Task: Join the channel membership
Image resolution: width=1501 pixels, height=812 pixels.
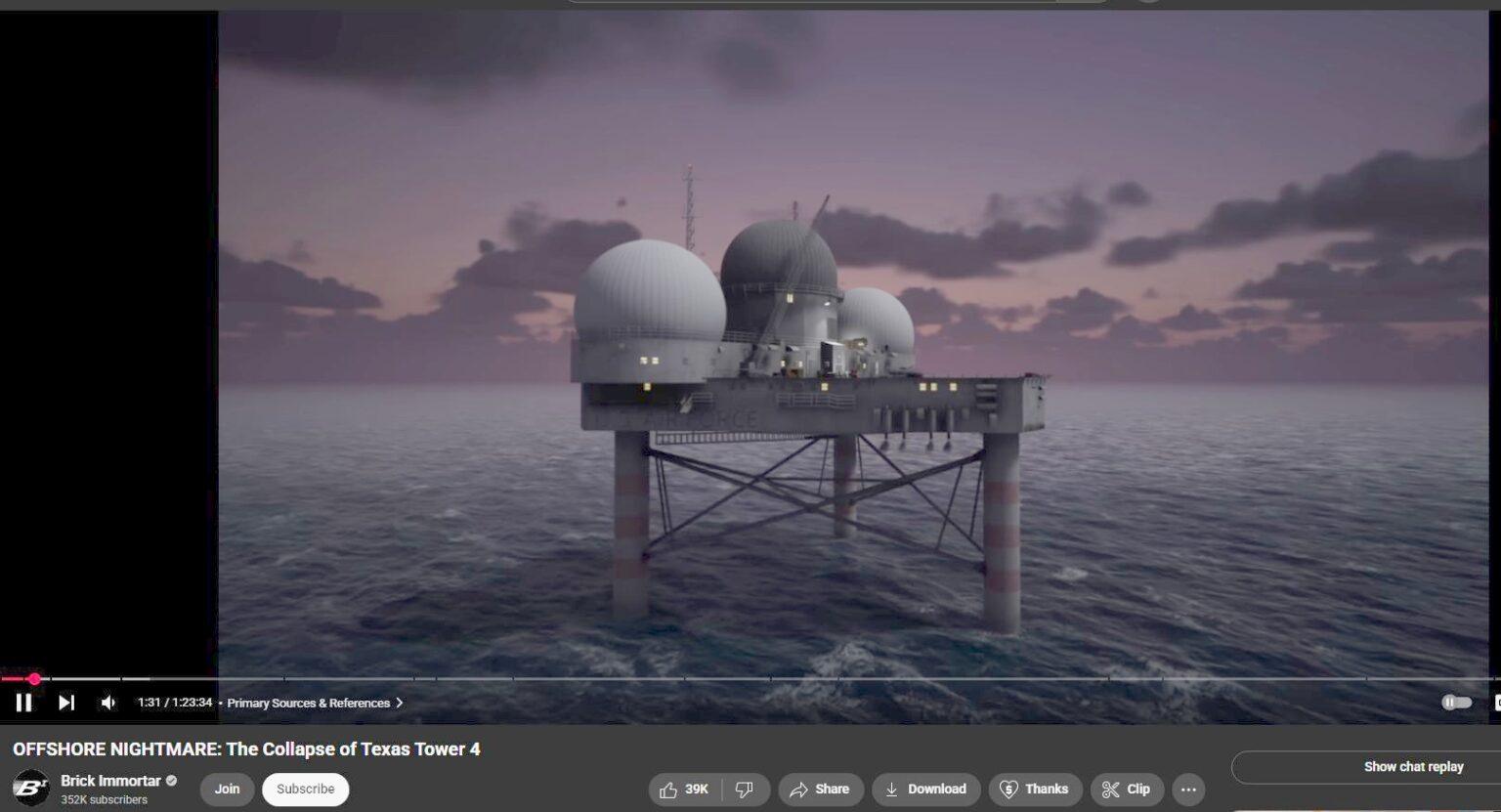Action: [x=227, y=790]
